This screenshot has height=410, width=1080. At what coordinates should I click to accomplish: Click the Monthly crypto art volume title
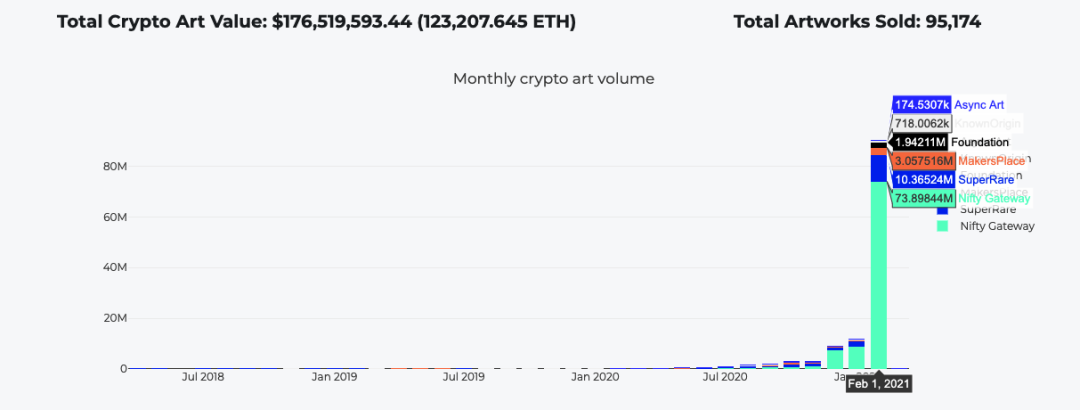click(553, 78)
